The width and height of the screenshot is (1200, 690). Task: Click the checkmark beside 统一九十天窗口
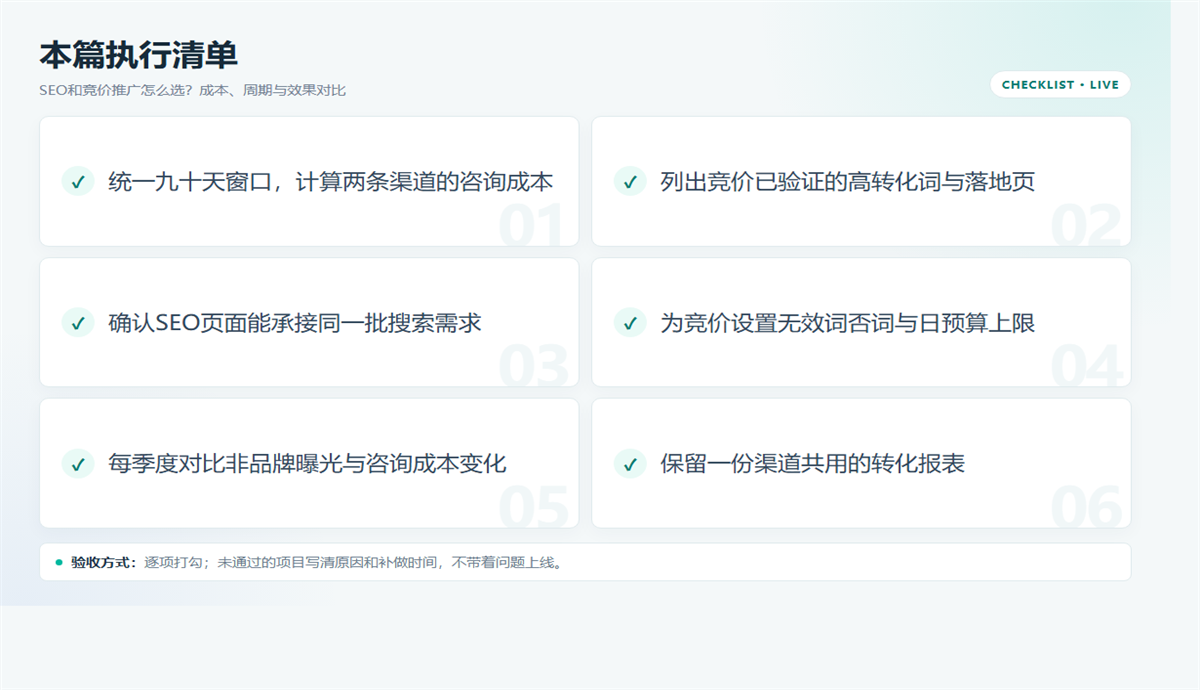pyautogui.click(x=78, y=182)
